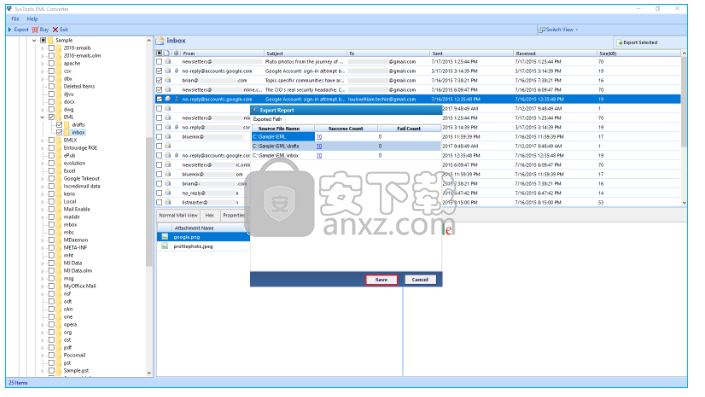Select the Sample.pst tree item

tap(76, 371)
